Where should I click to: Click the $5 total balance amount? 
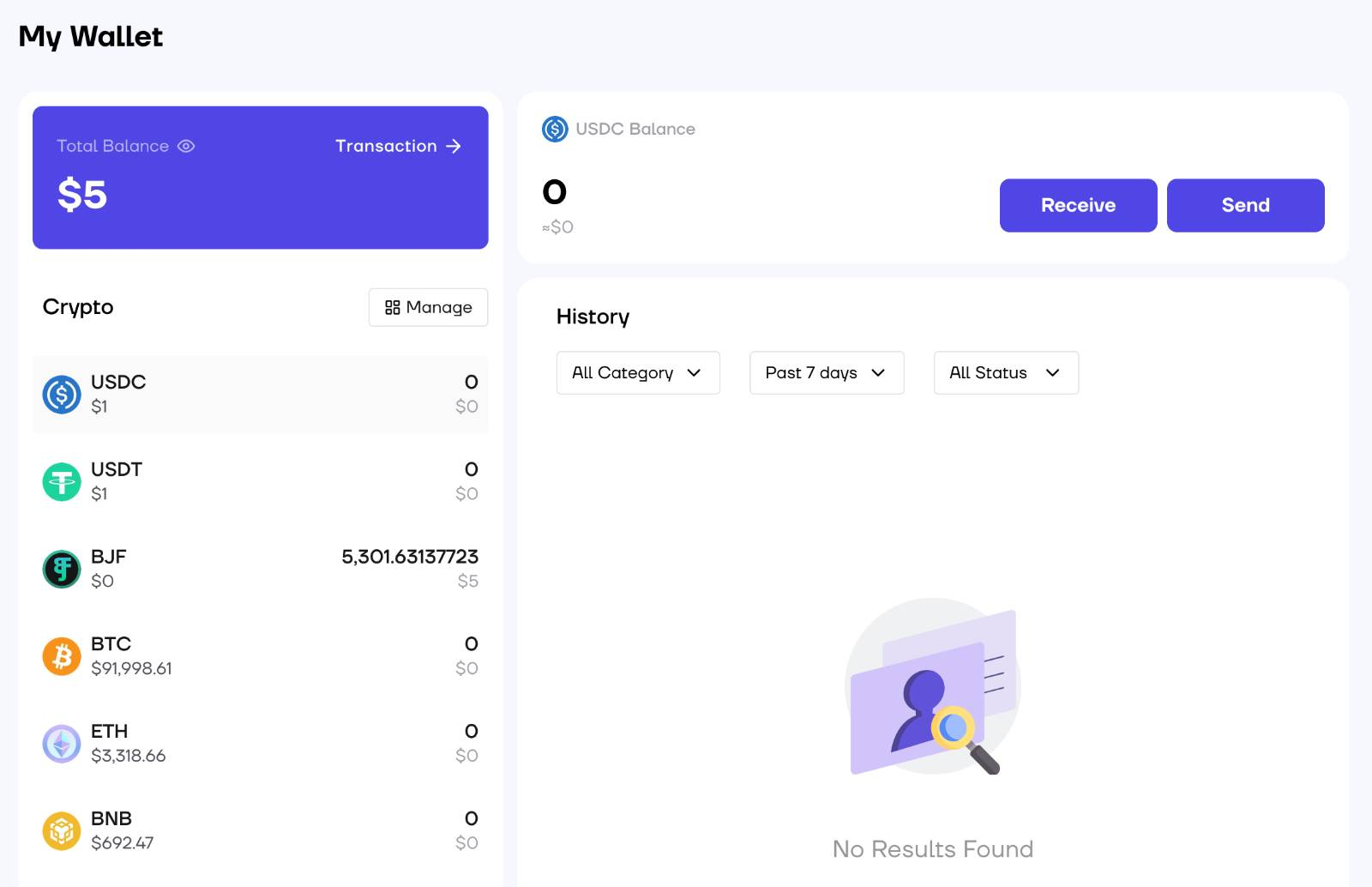coord(82,194)
